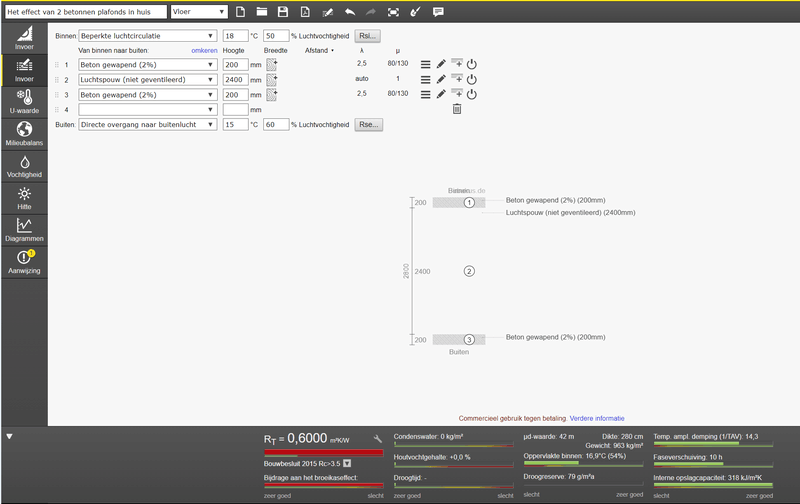Collapse the bottom results panel triangle
800x504 pixels.
coord(9,437)
